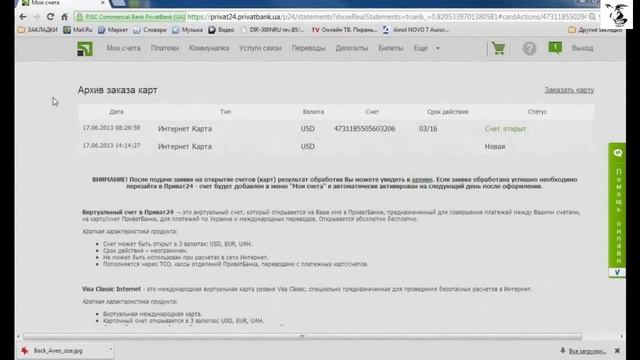The image size is (640, 360).
Task: Open the shopping cart icon
Action: pos(498,48)
